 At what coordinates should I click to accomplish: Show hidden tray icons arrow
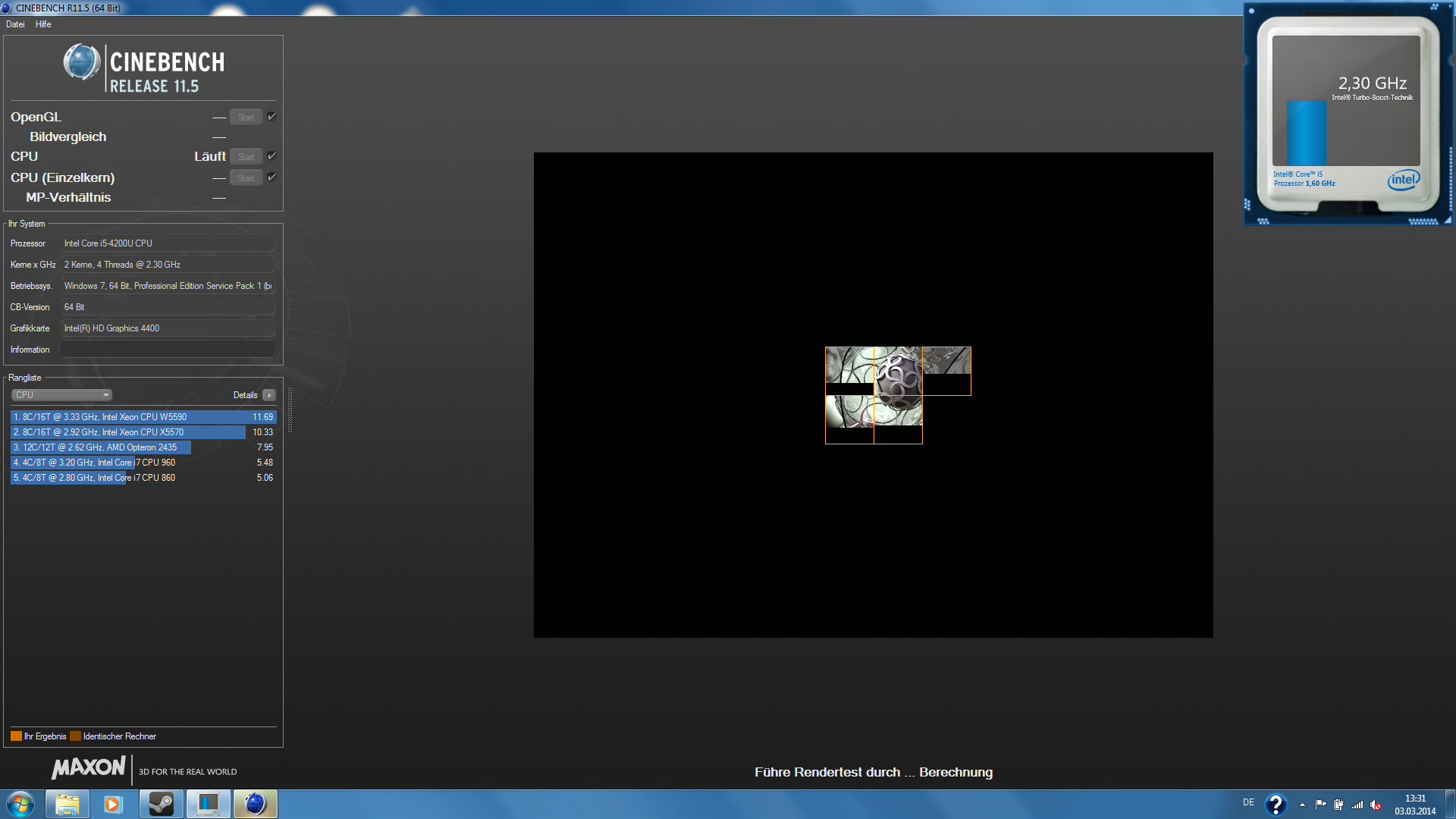tap(1302, 805)
